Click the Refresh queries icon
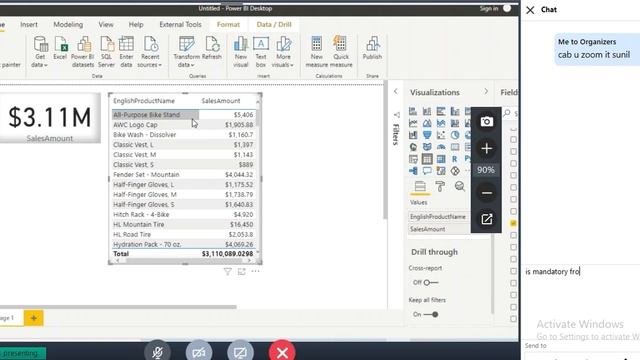The width and height of the screenshot is (640, 360). coord(211,48)
